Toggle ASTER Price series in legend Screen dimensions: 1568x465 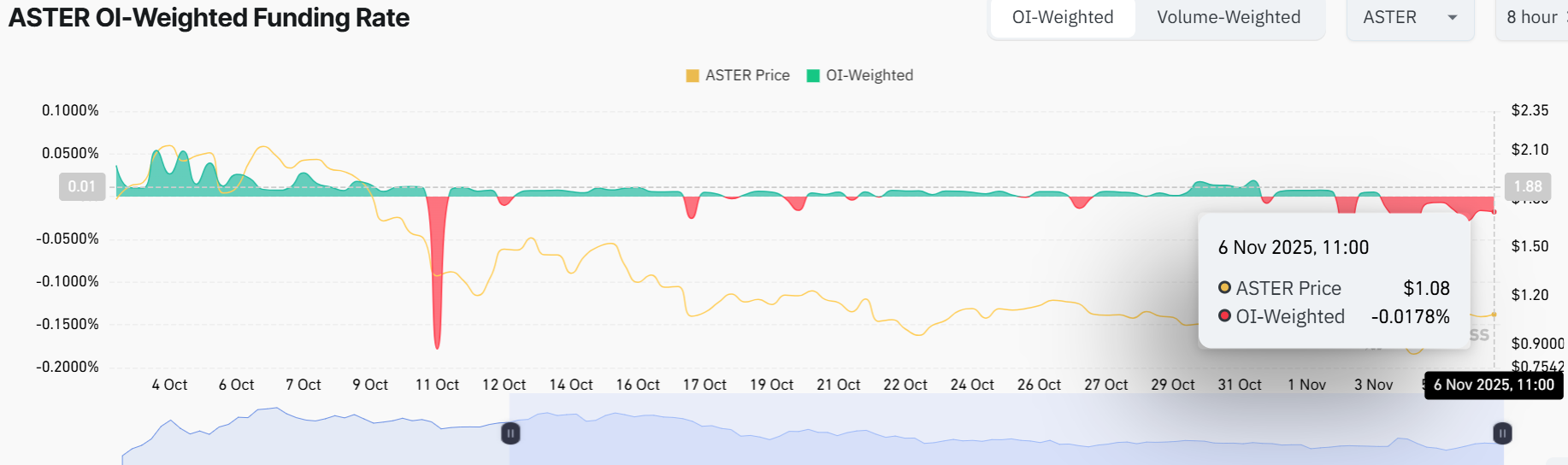pos(747,75)
